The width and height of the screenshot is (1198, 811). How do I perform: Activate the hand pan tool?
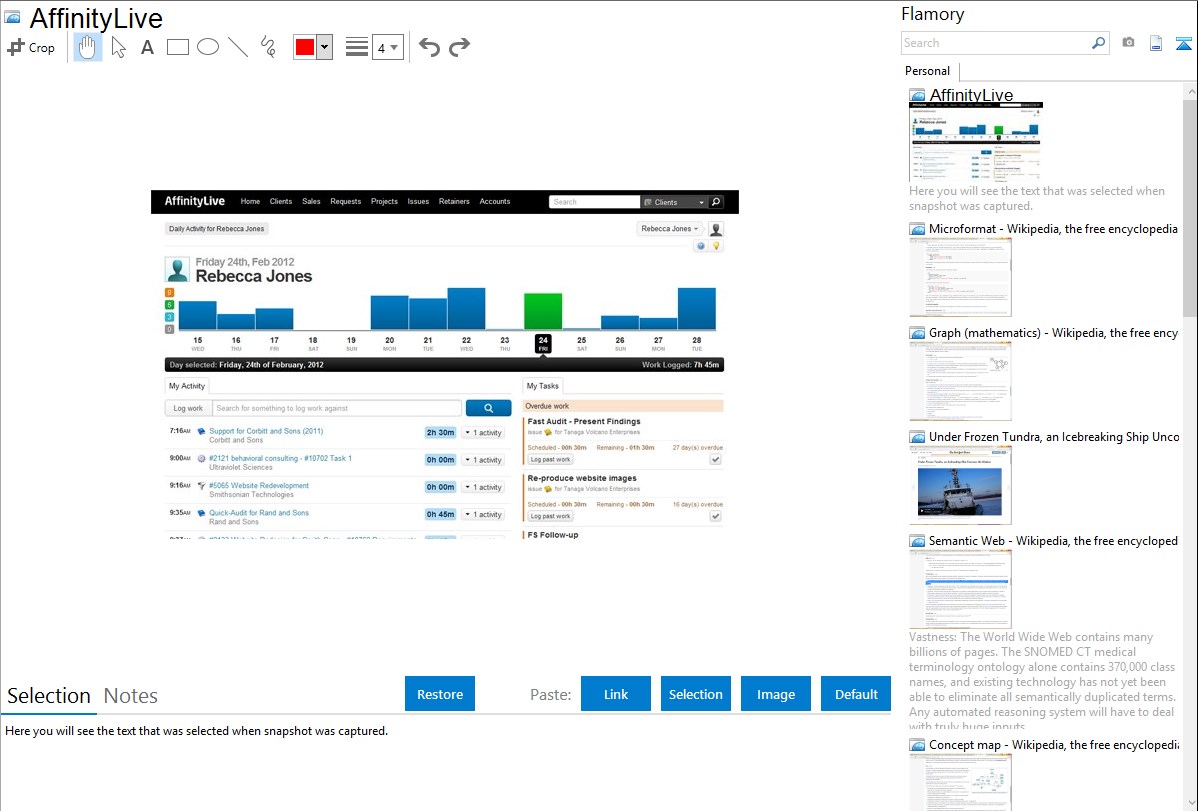point(87,47)
